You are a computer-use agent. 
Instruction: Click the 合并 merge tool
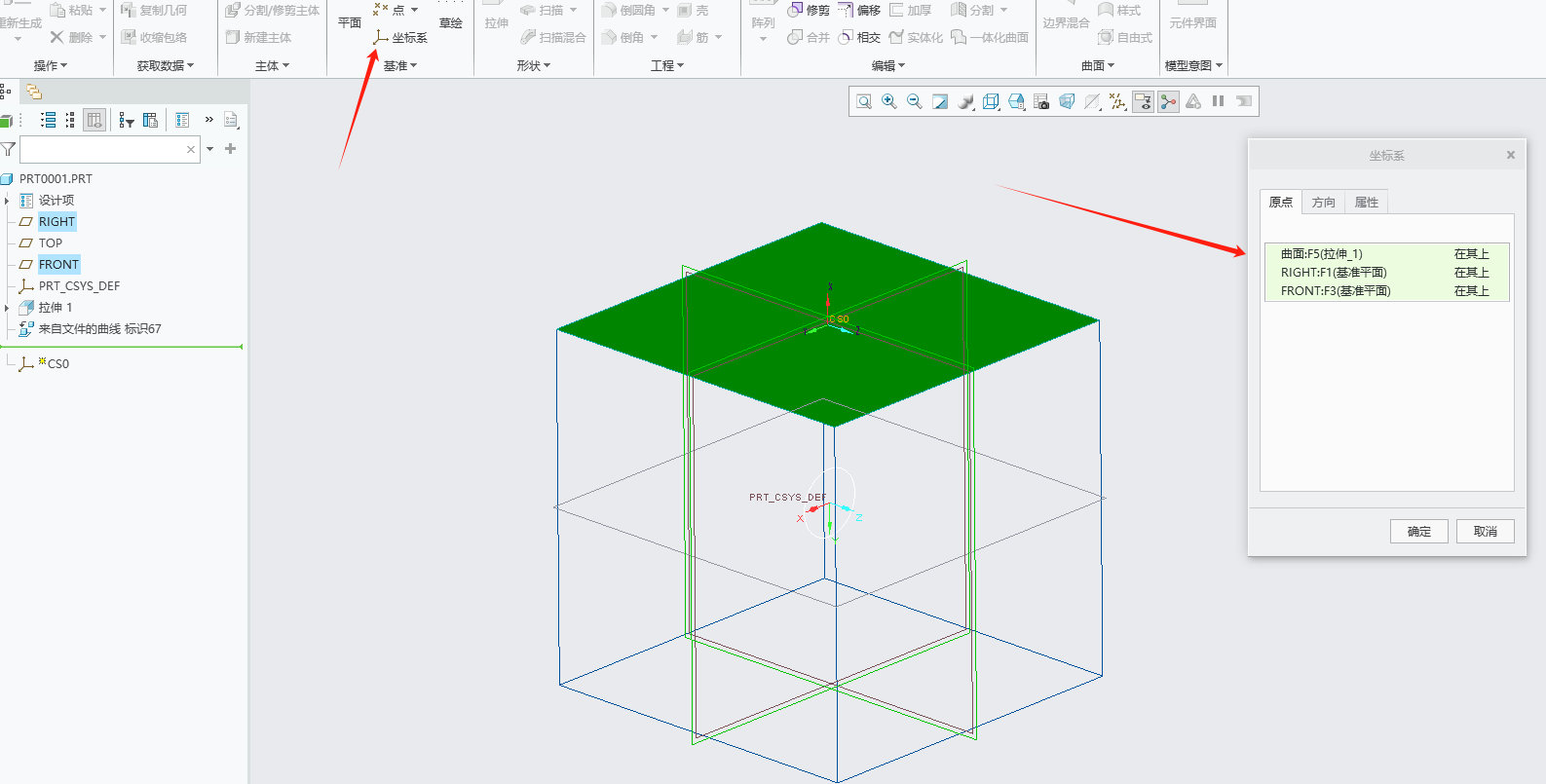(x=809, y=37)
